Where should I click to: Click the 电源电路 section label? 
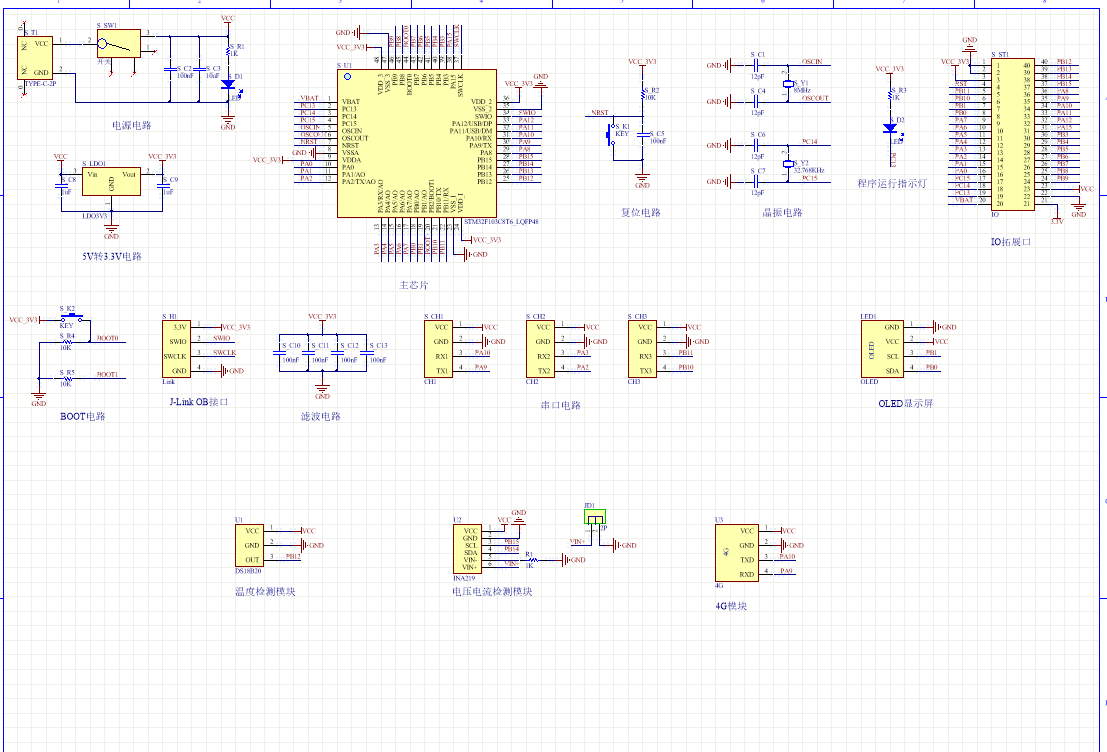click(132, 125)
